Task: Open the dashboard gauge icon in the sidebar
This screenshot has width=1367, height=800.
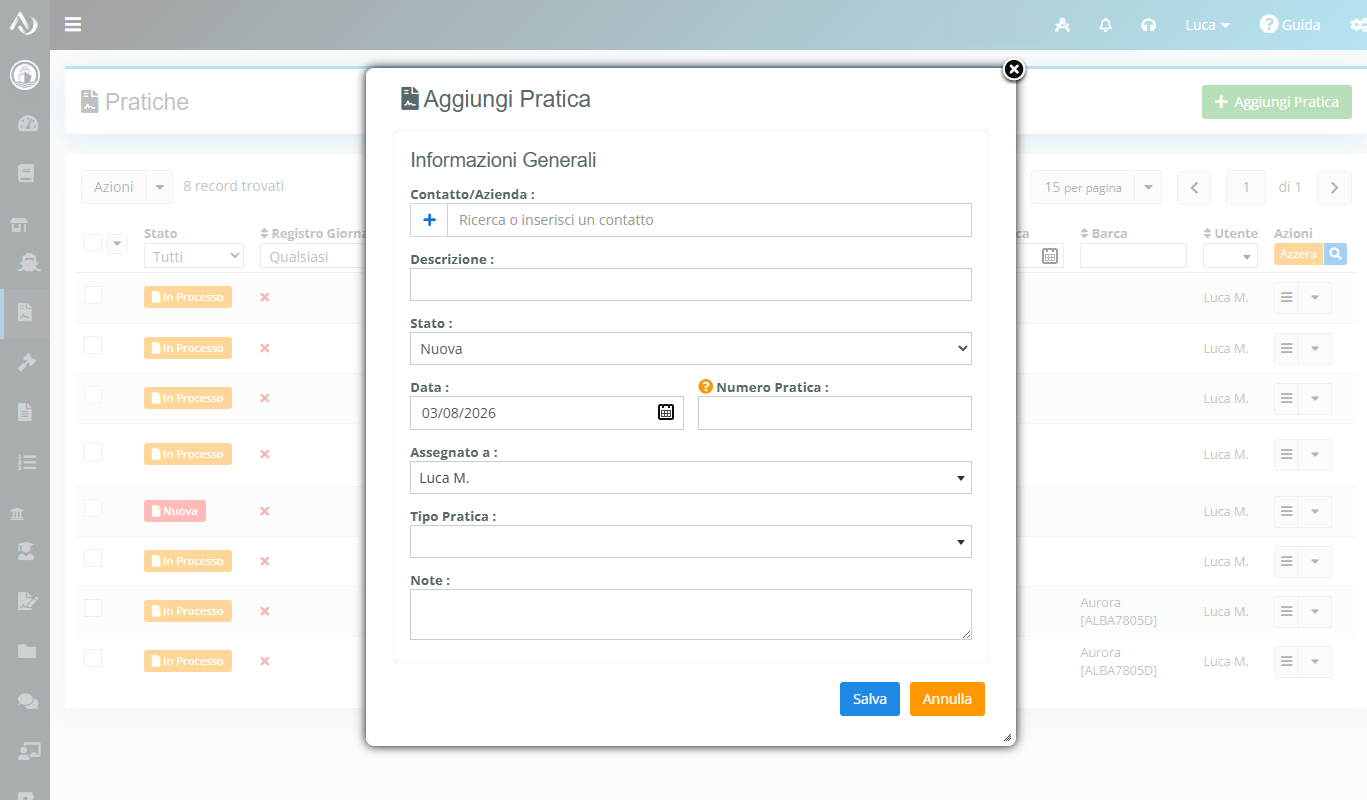Action: 27,124
